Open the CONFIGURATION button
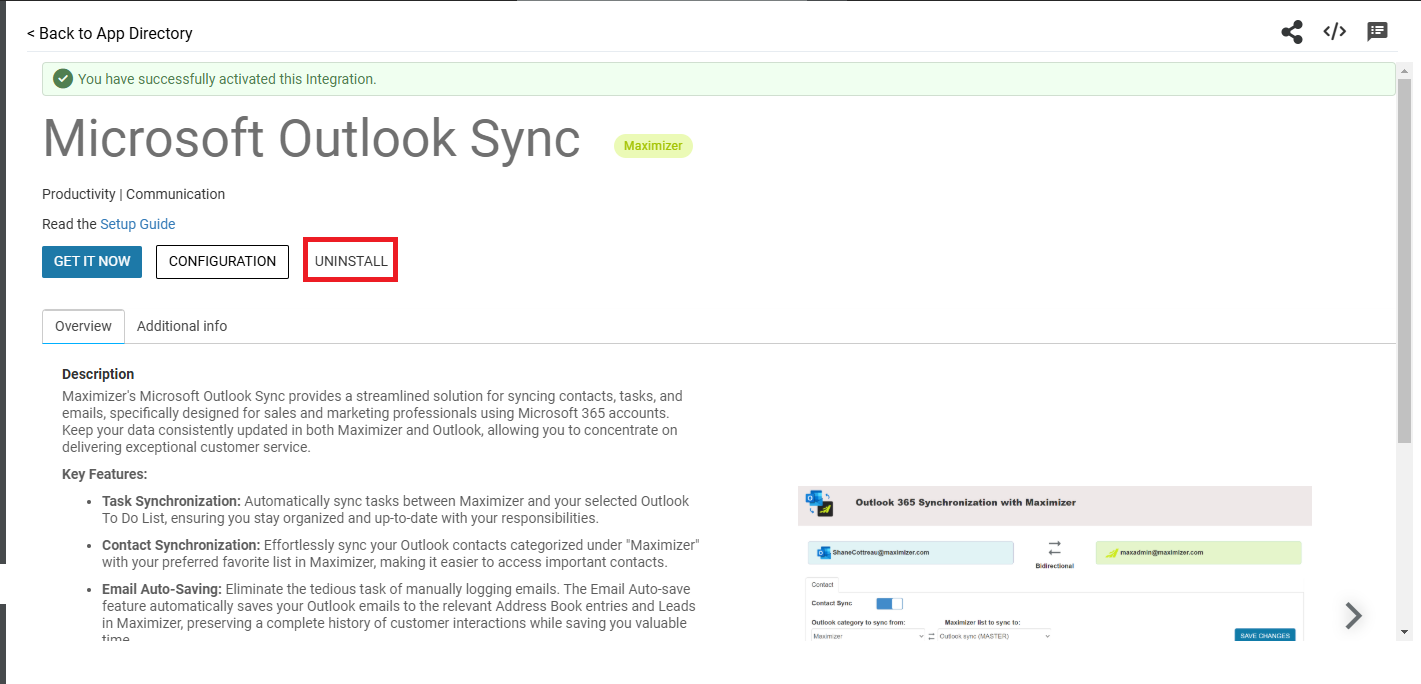This screenshot has height=684, width=1421. [x=222, y=261]
